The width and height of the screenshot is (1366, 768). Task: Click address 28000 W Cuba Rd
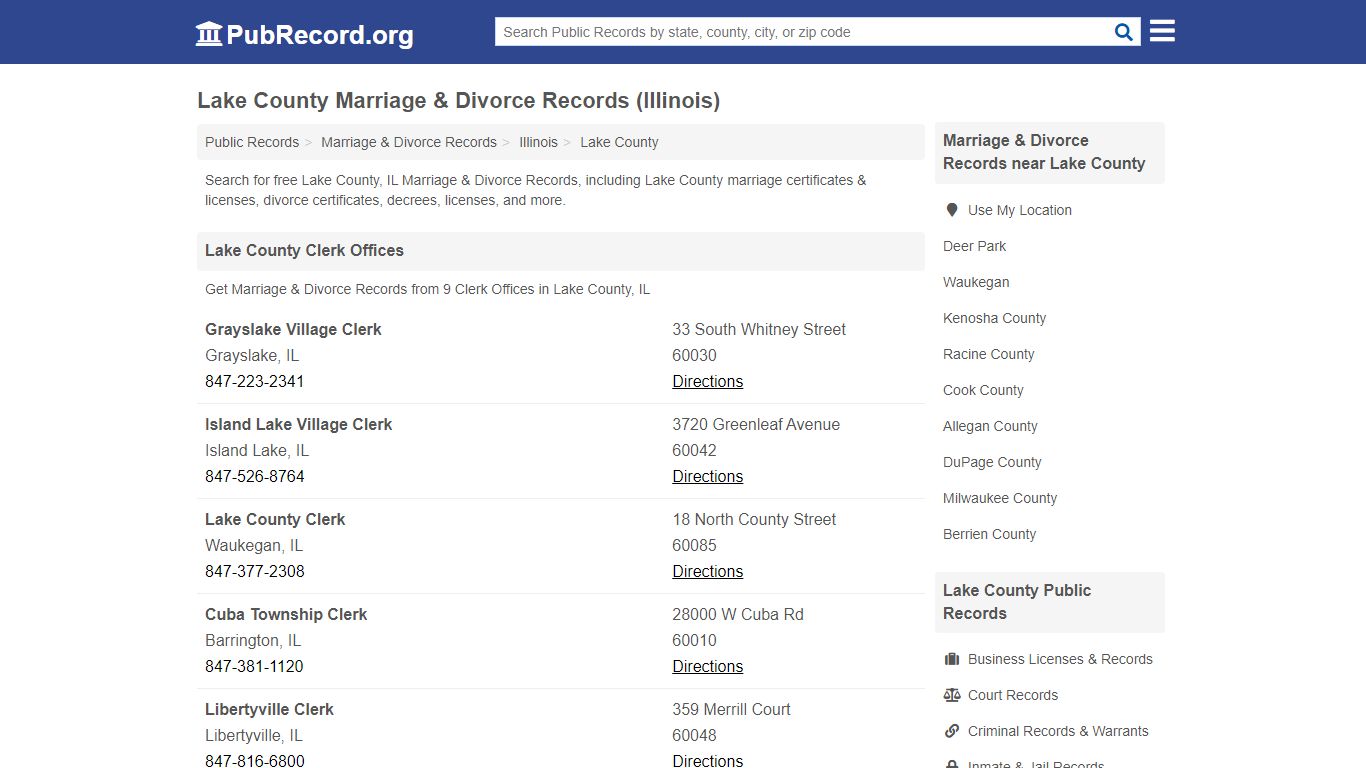738,614
